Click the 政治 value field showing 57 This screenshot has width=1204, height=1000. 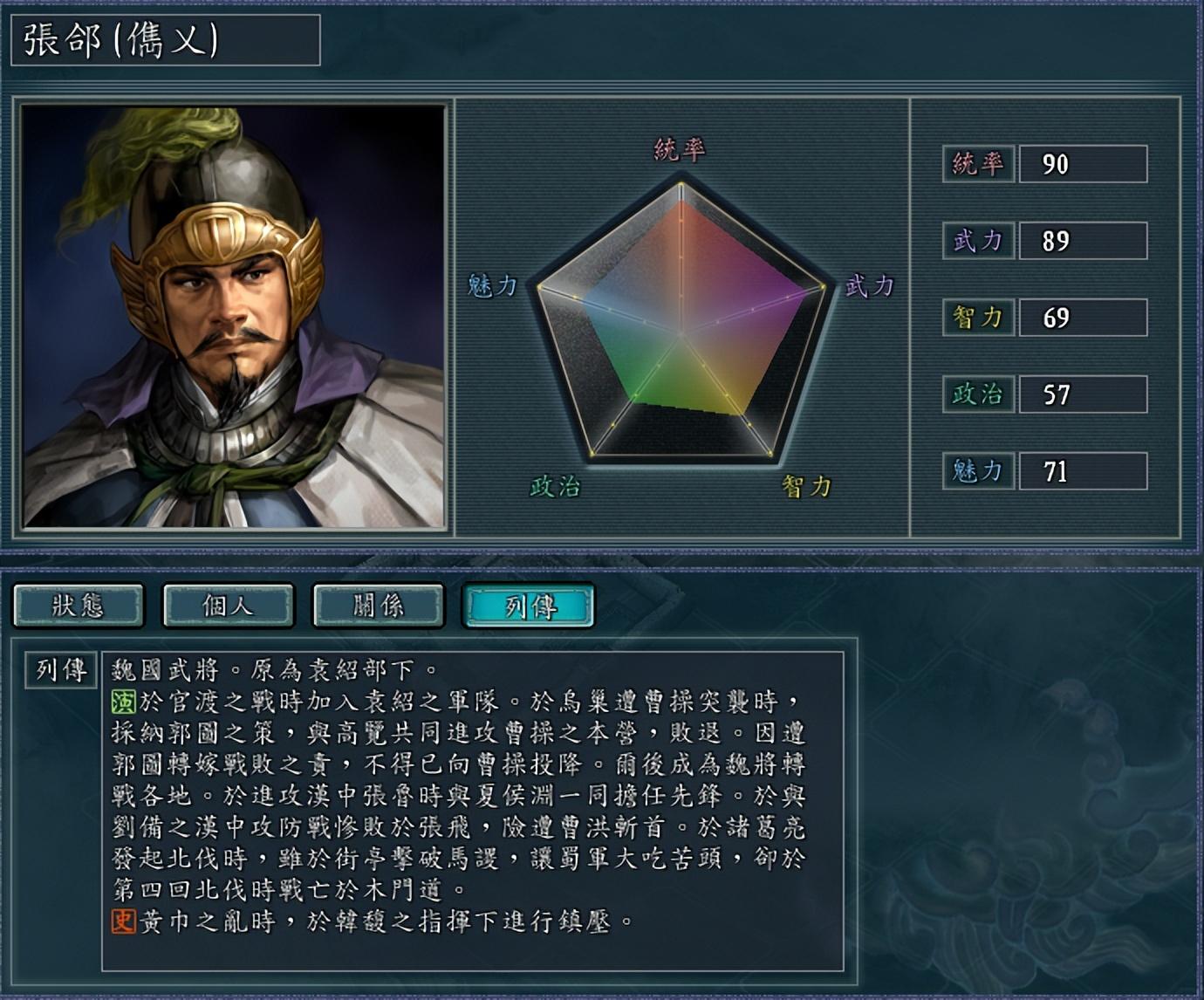[x=1082, y=394]
